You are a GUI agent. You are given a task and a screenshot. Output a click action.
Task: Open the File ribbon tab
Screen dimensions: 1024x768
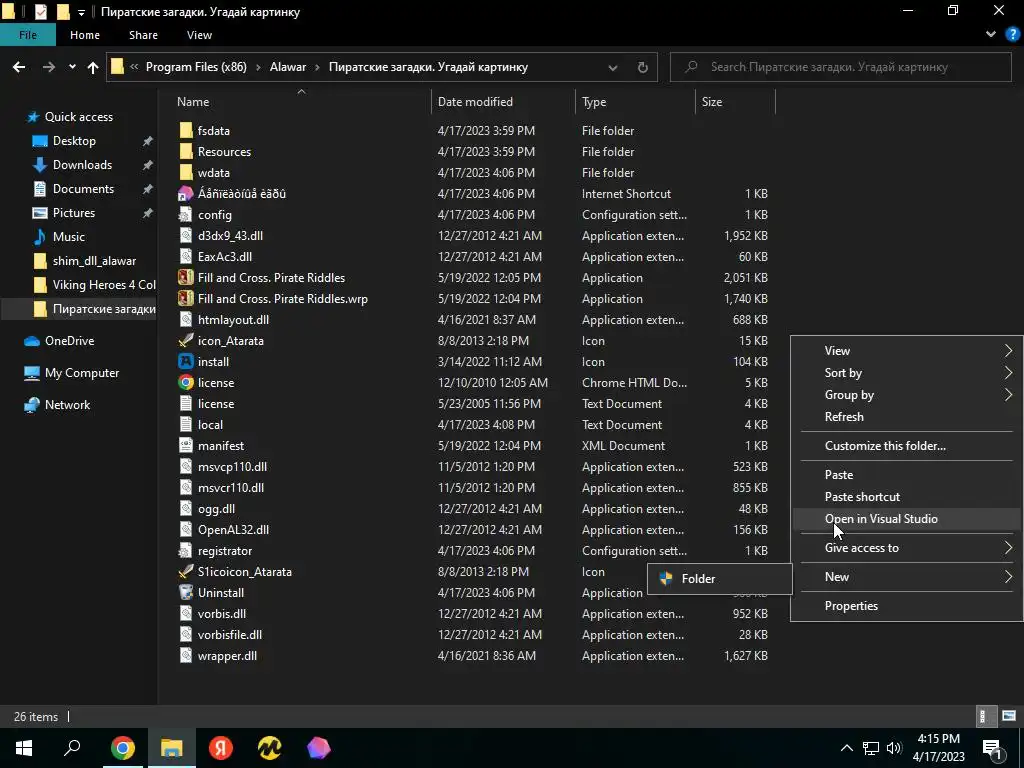pos(27,35)
